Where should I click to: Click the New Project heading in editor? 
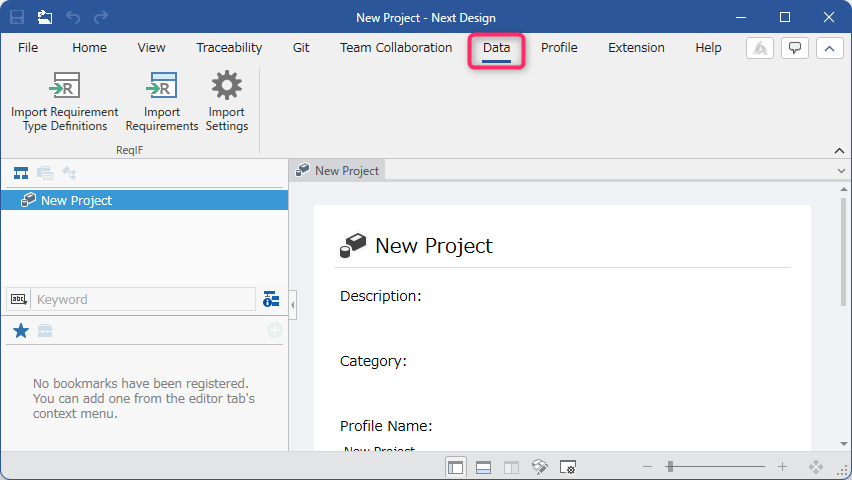(434, 246)
